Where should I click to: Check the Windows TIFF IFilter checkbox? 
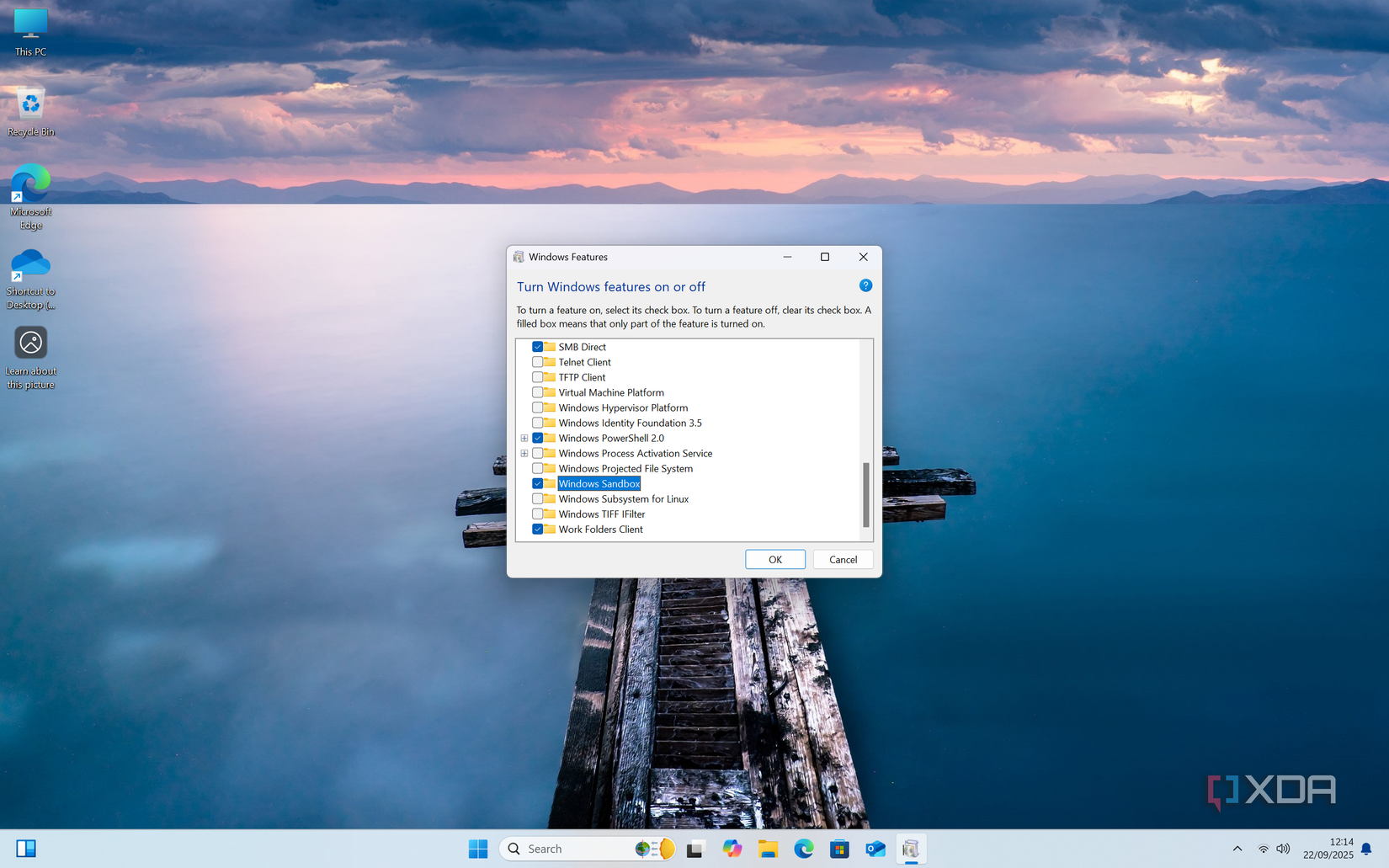[537, 514]
